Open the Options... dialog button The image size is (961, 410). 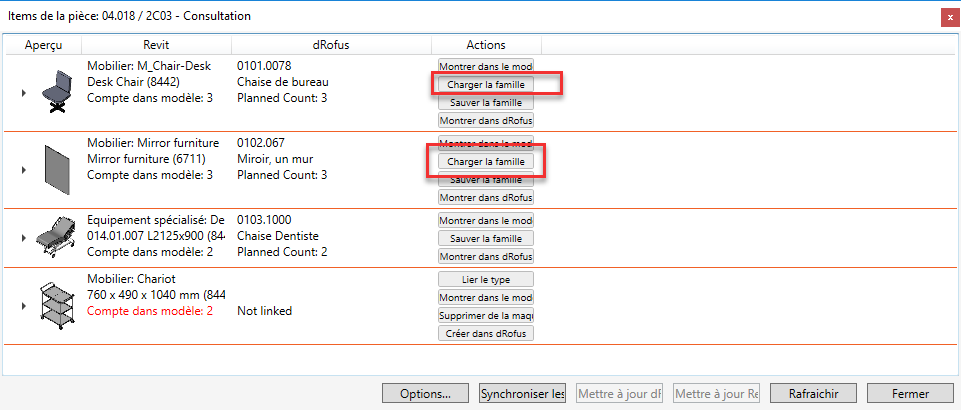(426, 393)
